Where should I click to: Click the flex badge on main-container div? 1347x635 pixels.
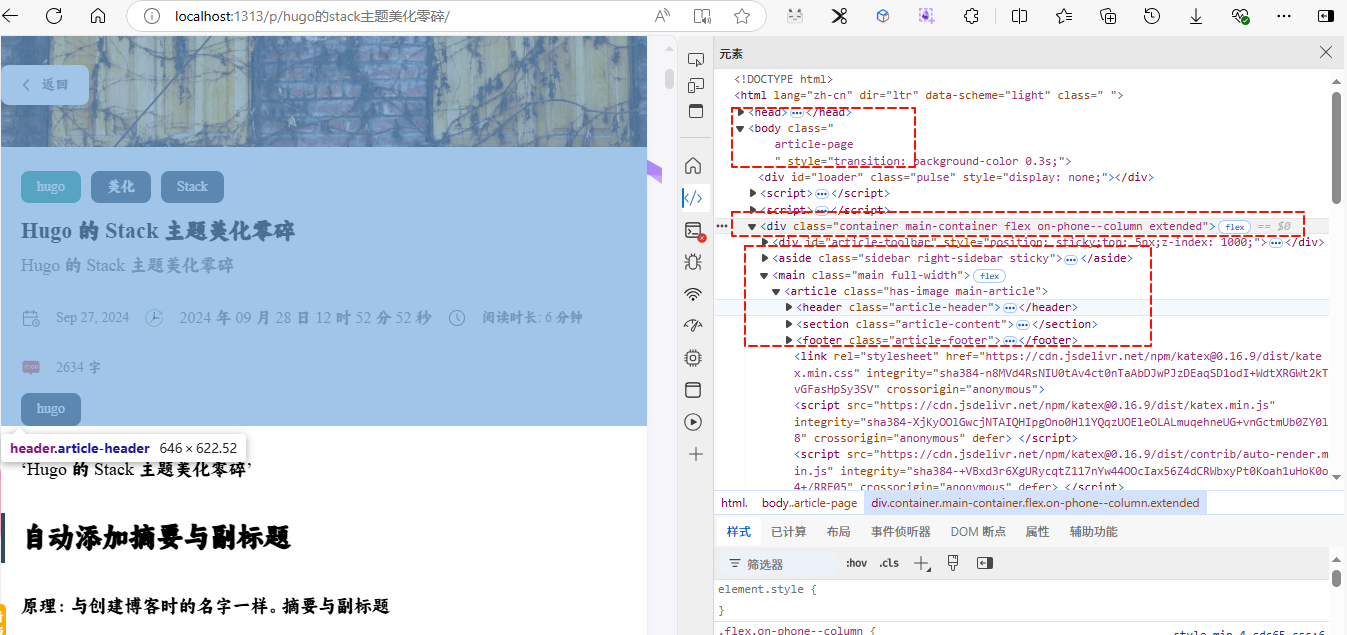[x=1235, y=227]
